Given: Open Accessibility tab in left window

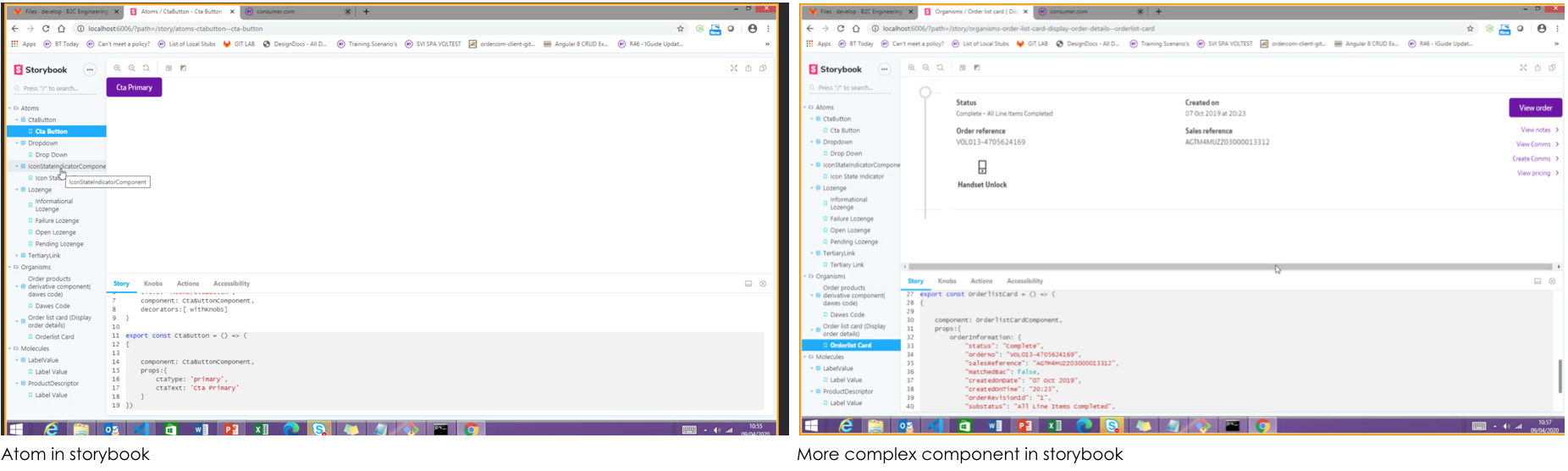Looking at the screenshot, I should coord(232,284).
